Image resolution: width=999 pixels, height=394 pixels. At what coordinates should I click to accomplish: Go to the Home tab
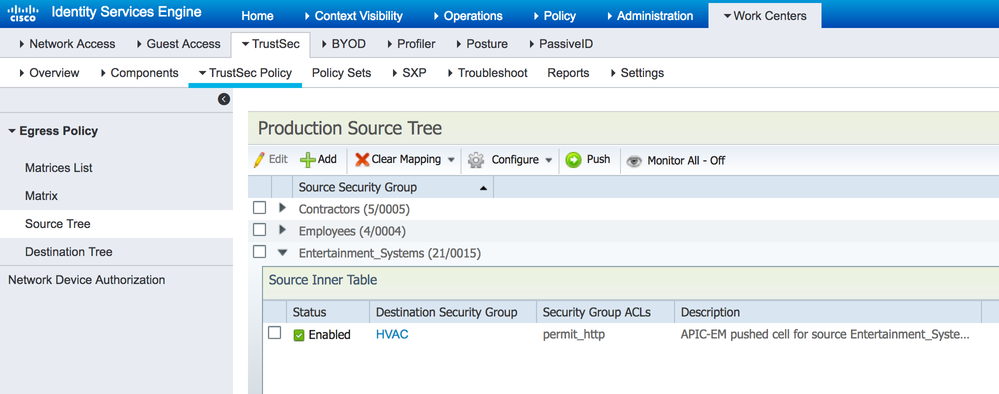pos(258,16)
